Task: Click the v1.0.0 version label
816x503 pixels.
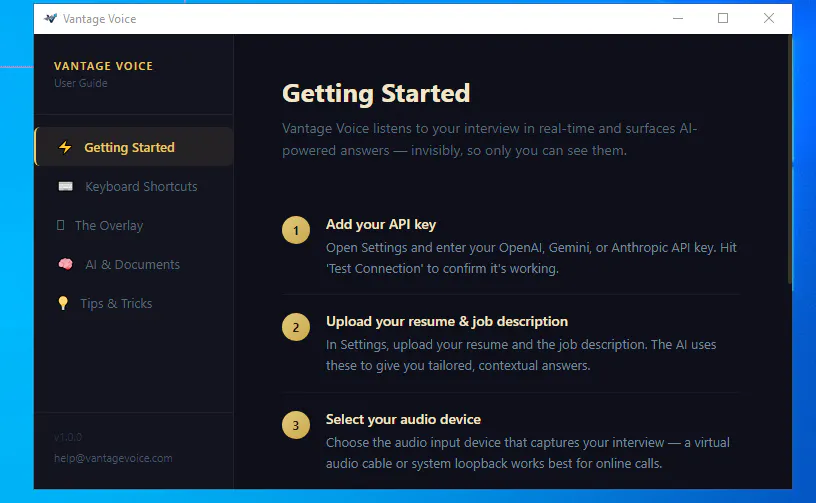Action: coord(68,437)
